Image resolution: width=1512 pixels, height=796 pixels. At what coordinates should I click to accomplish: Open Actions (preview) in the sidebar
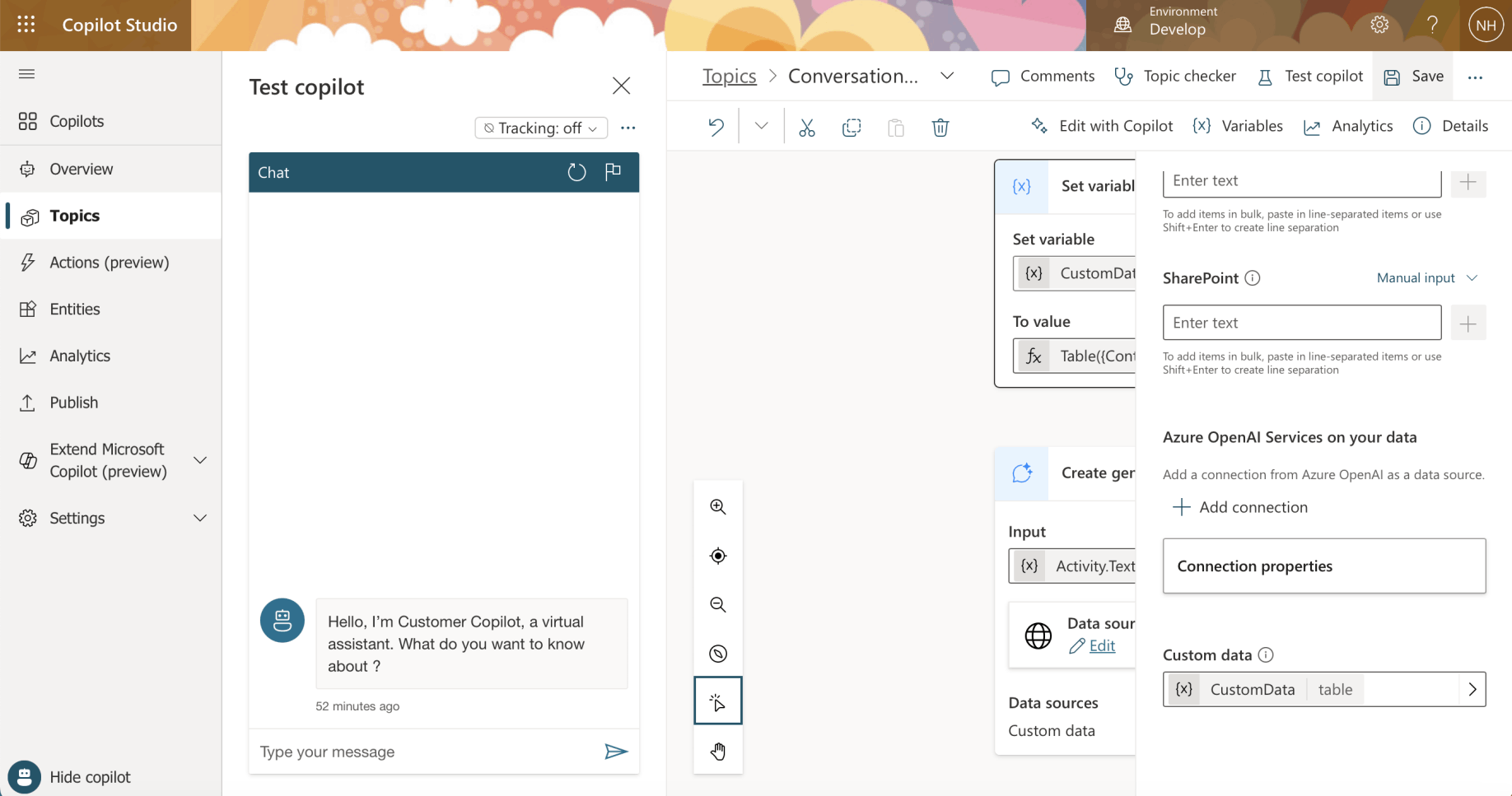111,263
